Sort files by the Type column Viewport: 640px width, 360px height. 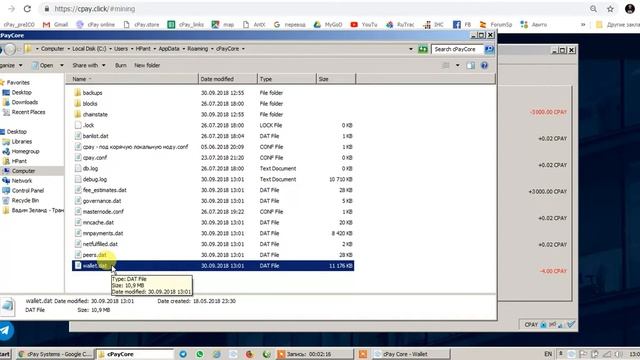pyautogui.click(x=287, y=79)
